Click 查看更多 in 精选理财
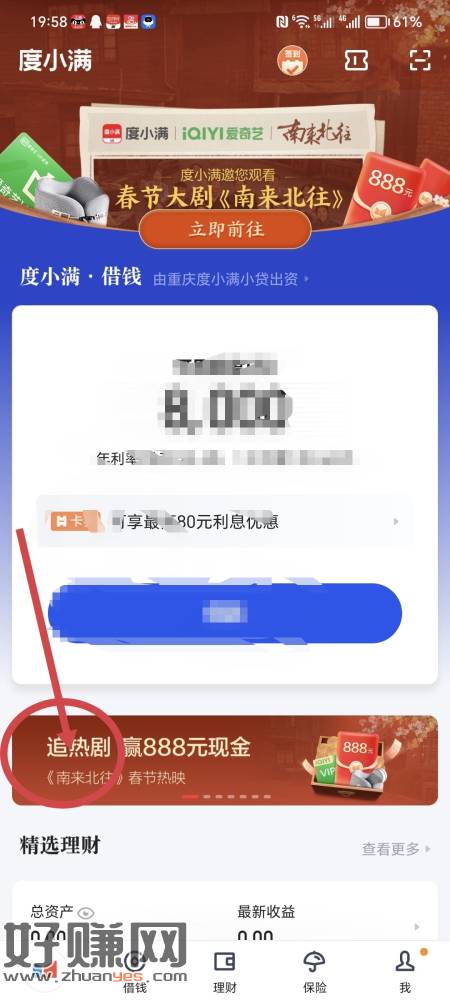 click(x=396, y=849)
